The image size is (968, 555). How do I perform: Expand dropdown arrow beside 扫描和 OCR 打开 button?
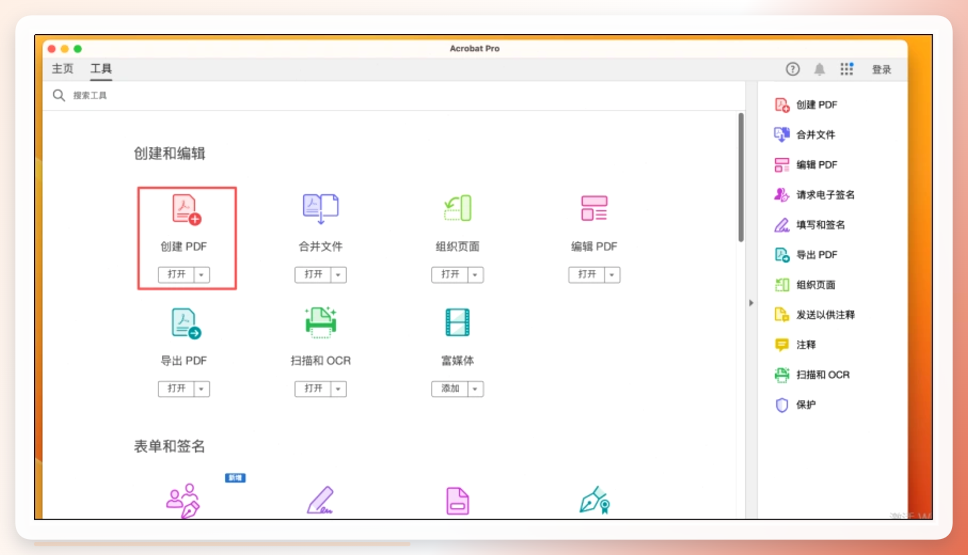point(338,389)
